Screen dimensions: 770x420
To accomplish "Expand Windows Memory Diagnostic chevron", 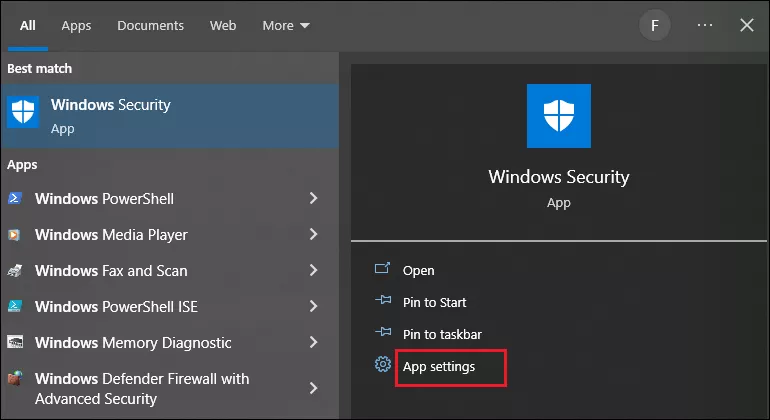I will point(313,342).
